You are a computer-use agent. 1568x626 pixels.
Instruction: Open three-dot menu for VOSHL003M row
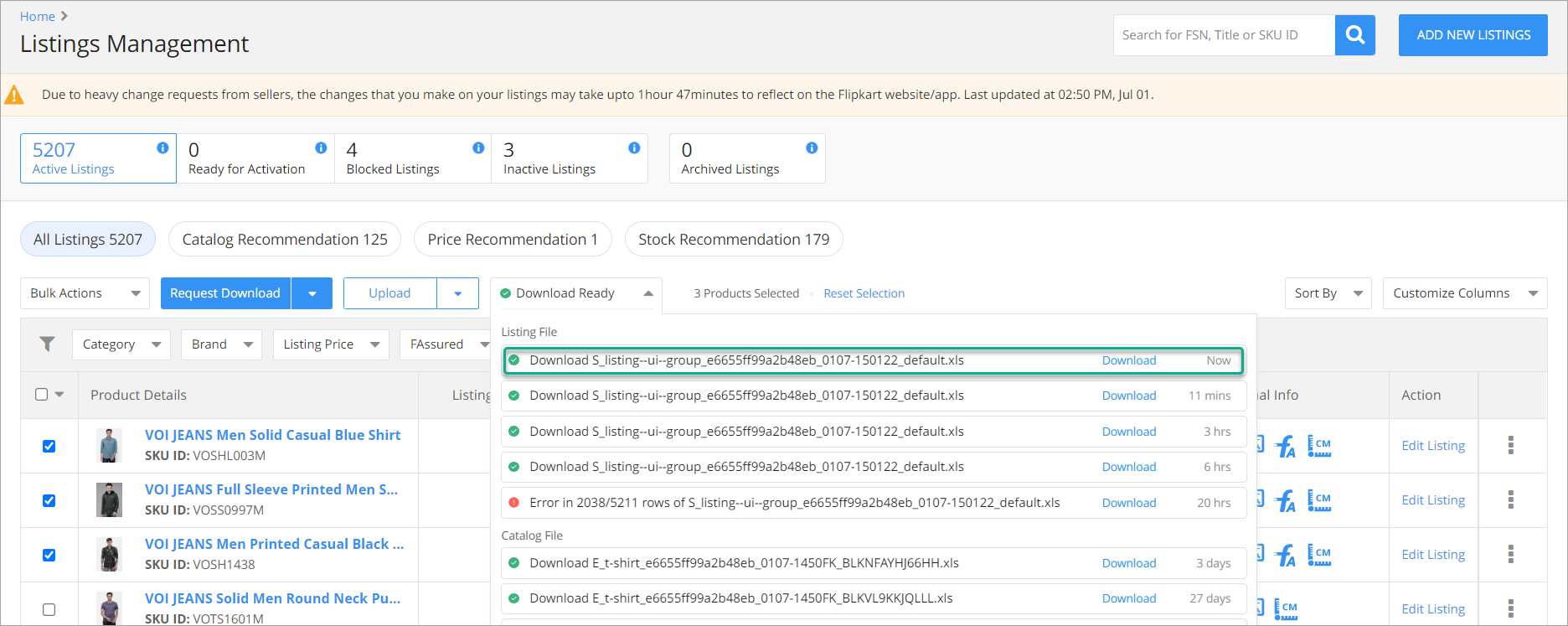pos(1511,445)
